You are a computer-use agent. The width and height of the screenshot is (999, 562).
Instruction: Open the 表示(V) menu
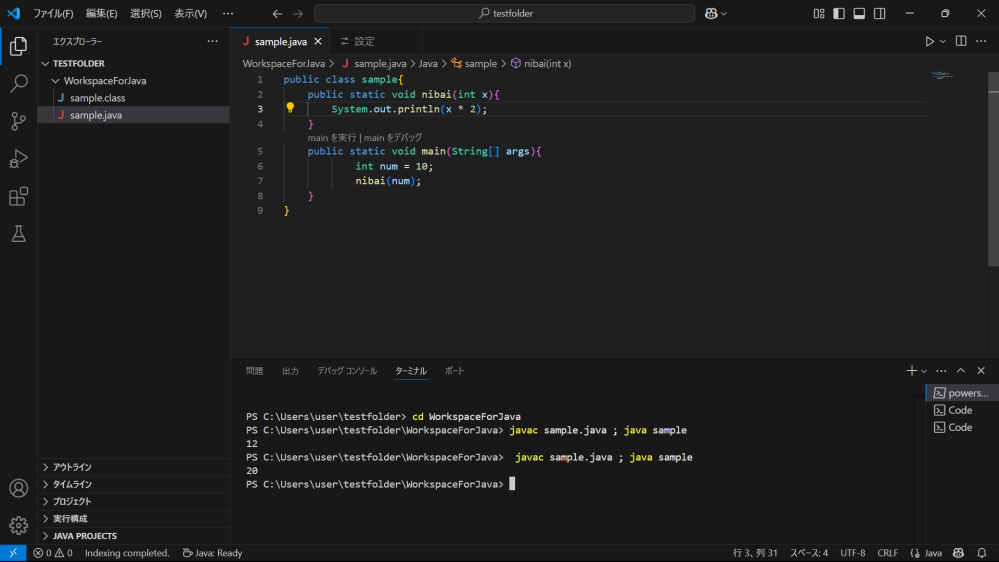coord(190,13)
